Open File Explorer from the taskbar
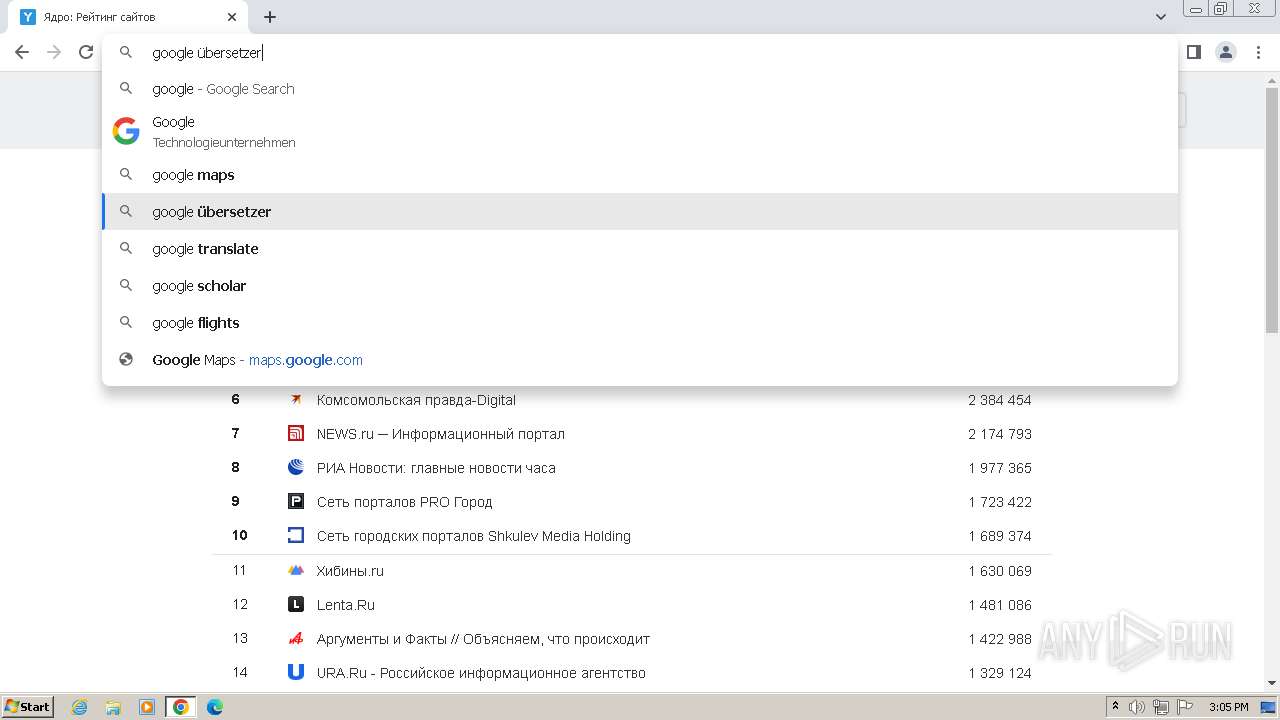1280x720 pixels. (x=113, y=707)
